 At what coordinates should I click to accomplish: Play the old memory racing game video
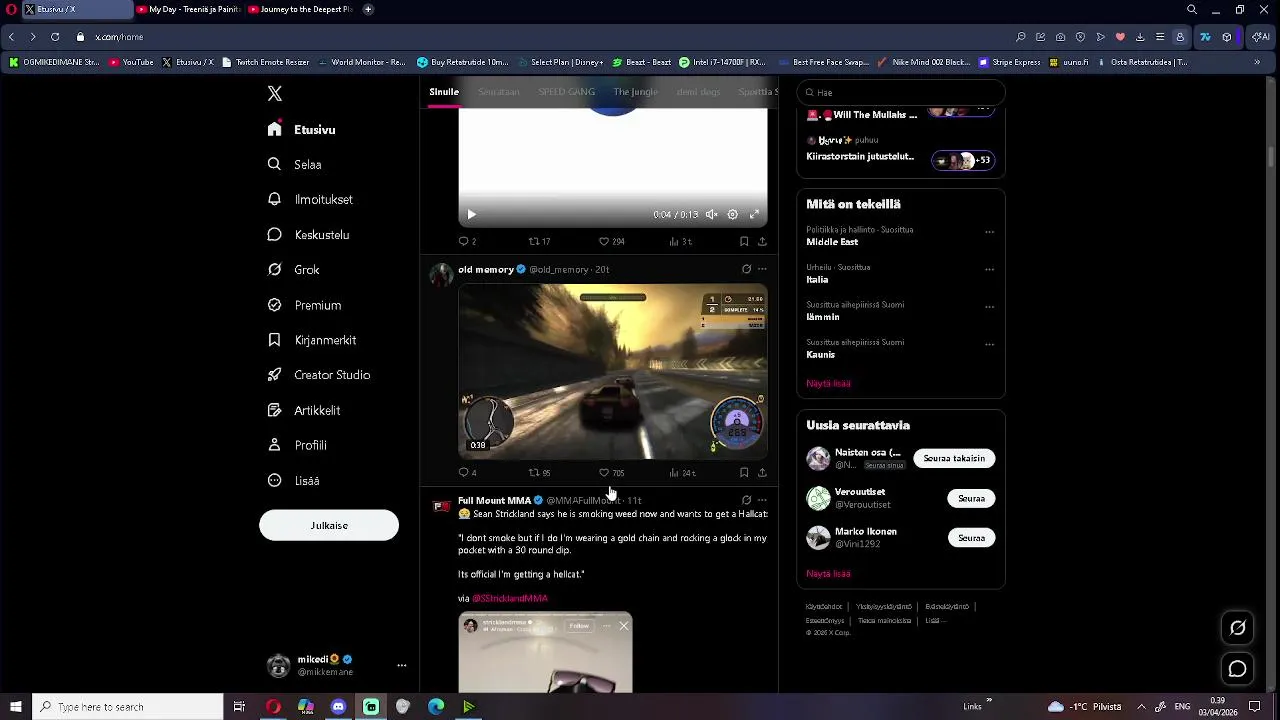pyautogui.click(x=613, y=371)
